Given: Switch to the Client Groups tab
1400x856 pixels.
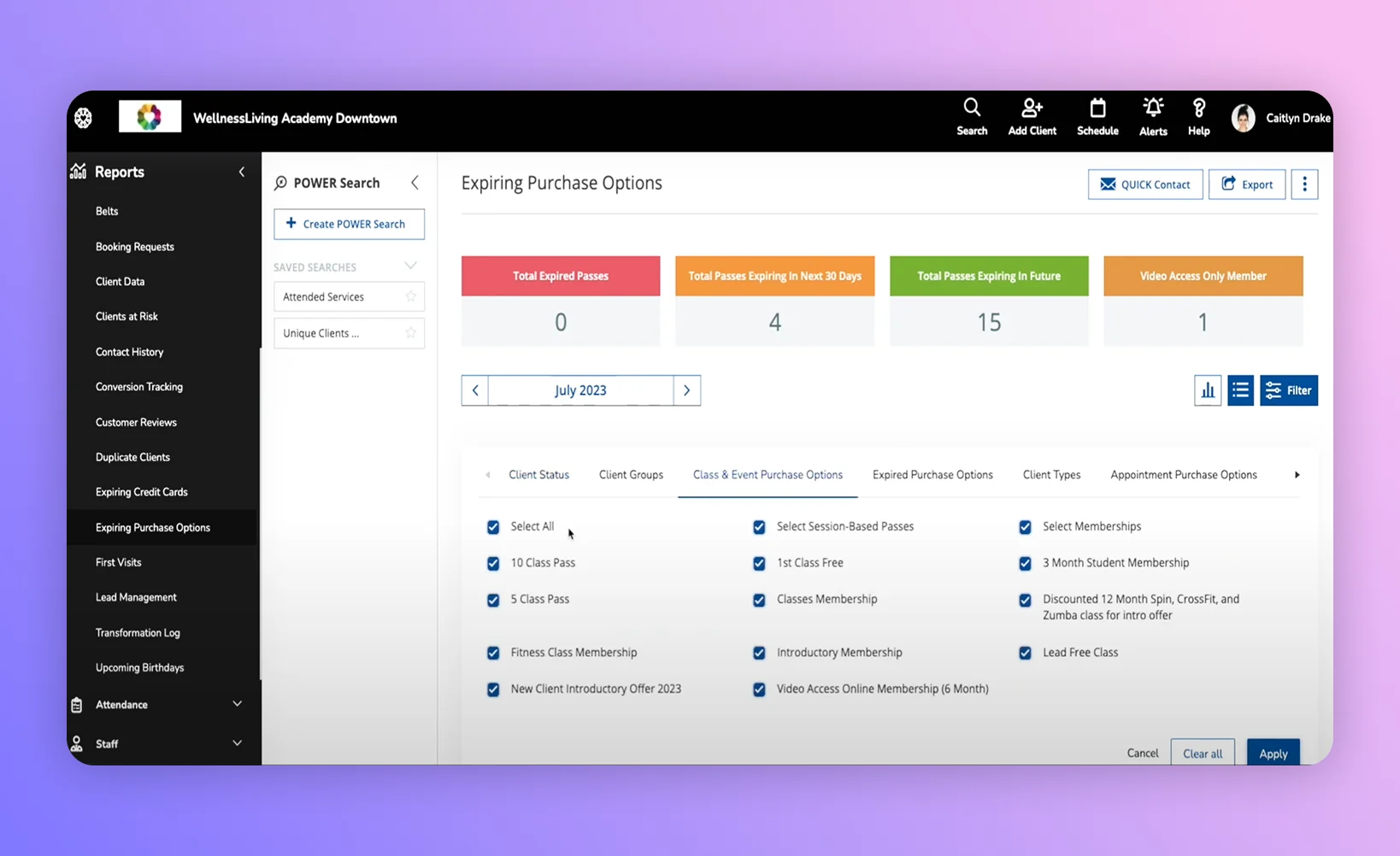Looking at the screenshot, I should [x=631, y=475].
